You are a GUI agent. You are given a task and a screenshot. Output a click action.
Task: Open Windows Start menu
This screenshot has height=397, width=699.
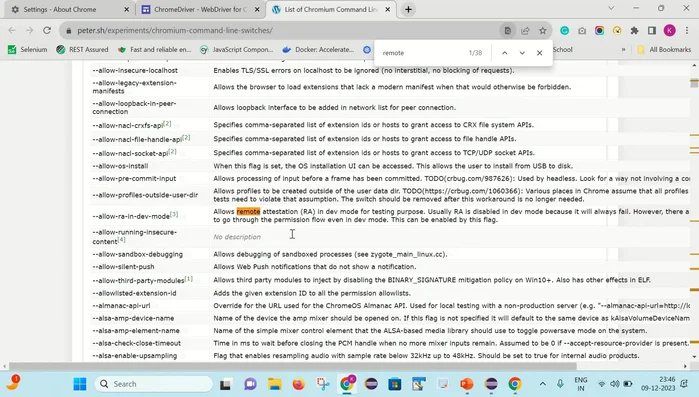point(80,384)
